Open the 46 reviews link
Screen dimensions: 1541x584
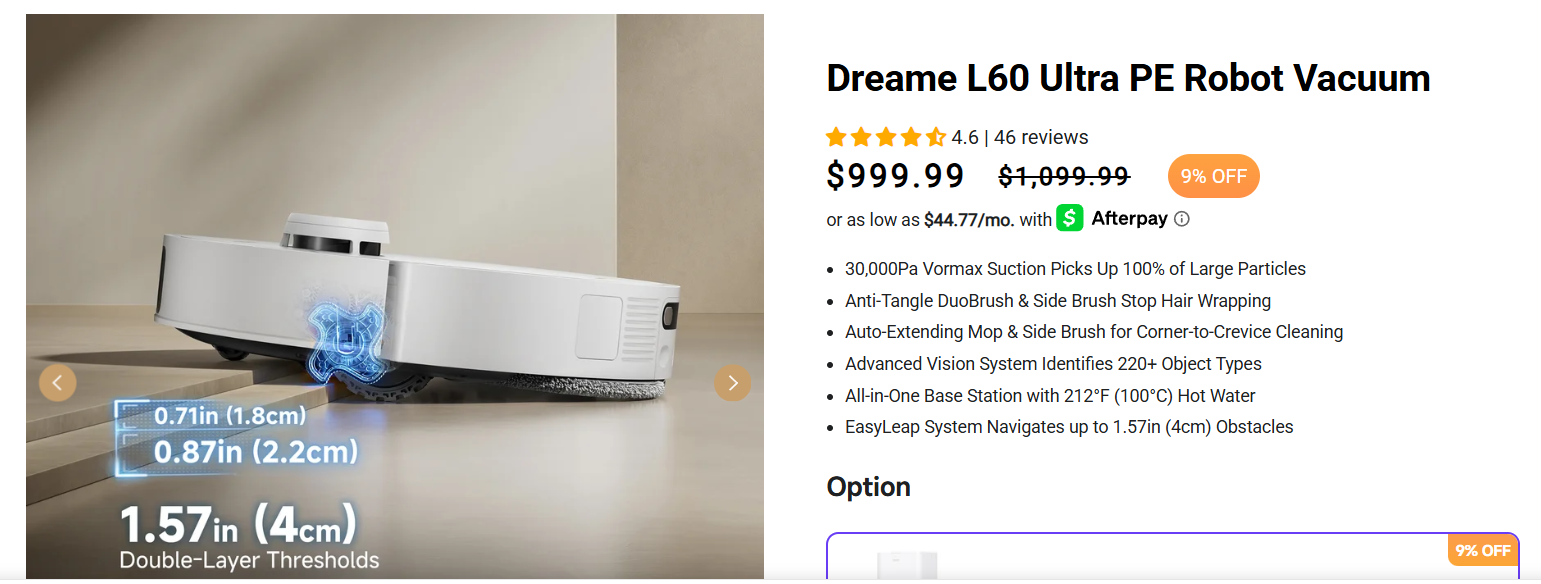(1041, 137)
